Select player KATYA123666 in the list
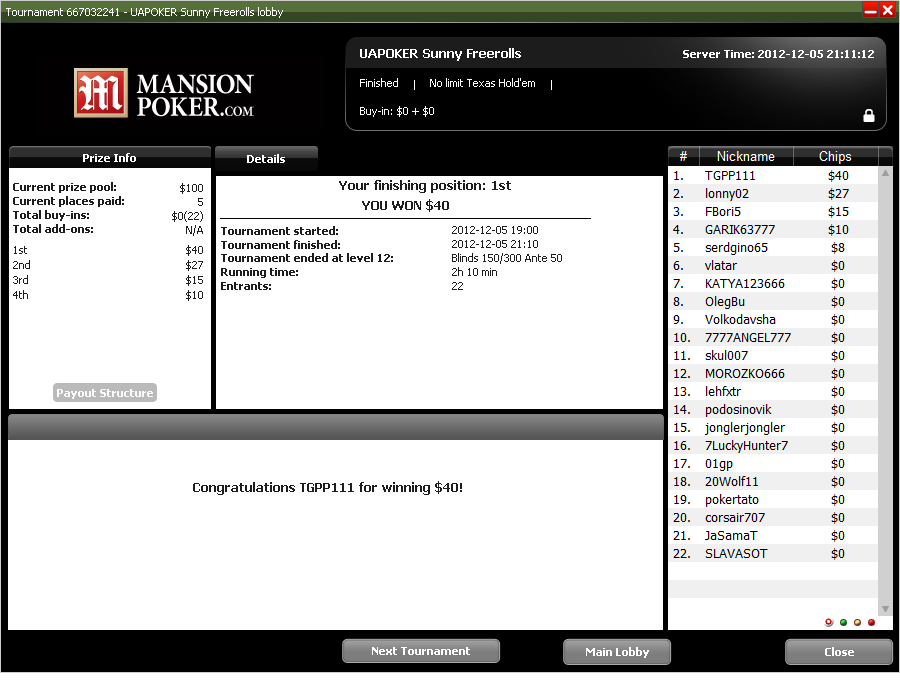Viewport: 900px width, 687px height. pyautogui.click(x=773, y=284)
